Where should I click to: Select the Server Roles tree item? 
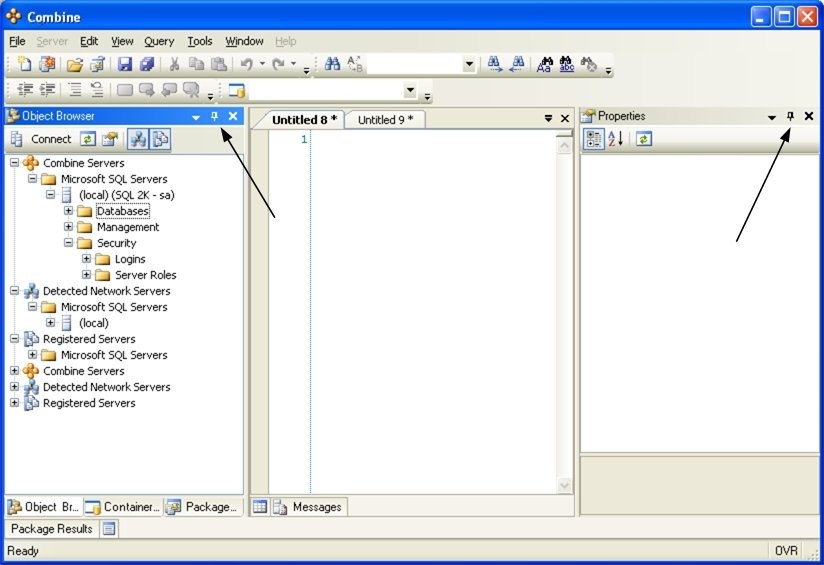[x=145, y=275]
